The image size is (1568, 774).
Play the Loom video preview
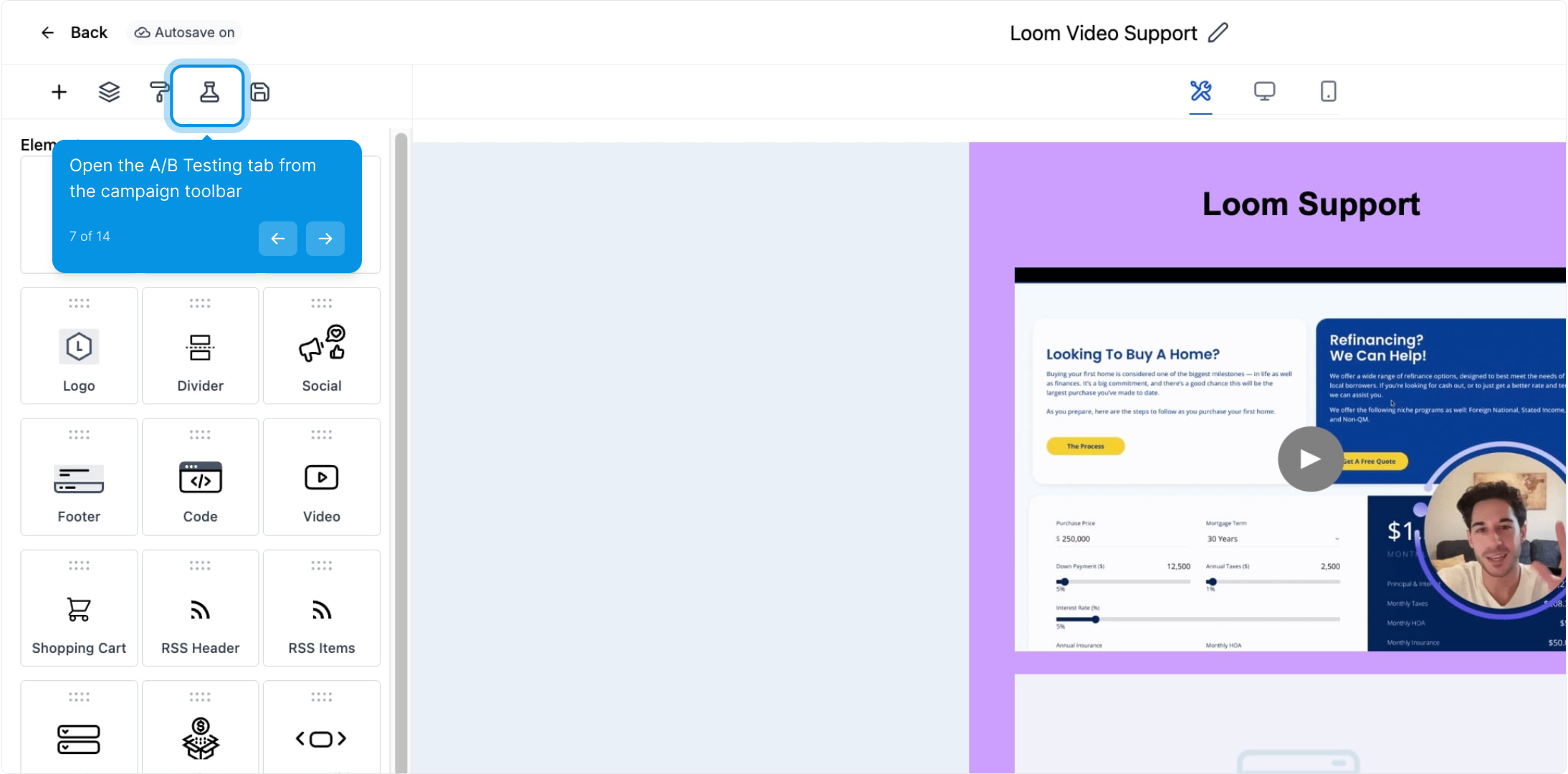pyautogui.click(x=1310, y=459)
